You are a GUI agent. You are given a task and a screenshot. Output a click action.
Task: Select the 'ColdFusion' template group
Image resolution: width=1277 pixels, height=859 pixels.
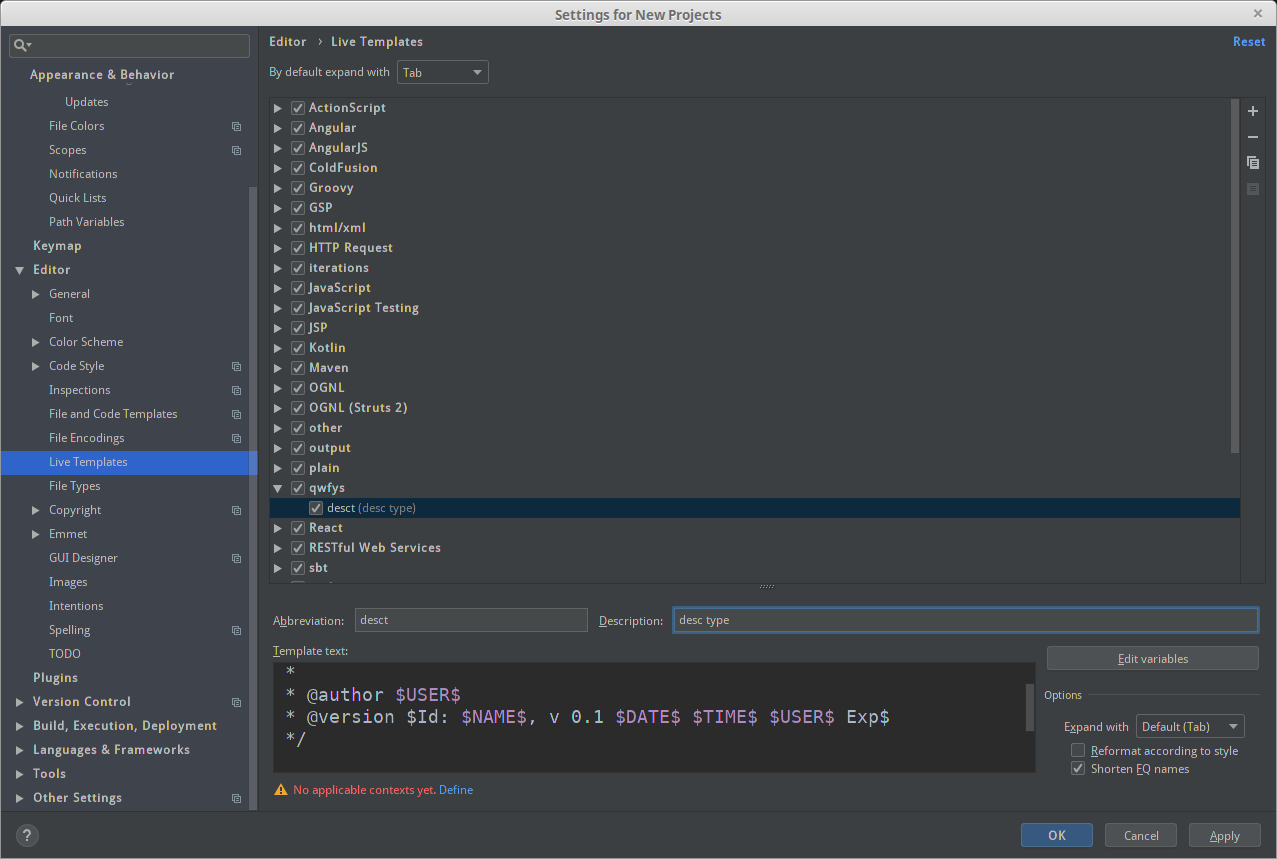point(343,168)
